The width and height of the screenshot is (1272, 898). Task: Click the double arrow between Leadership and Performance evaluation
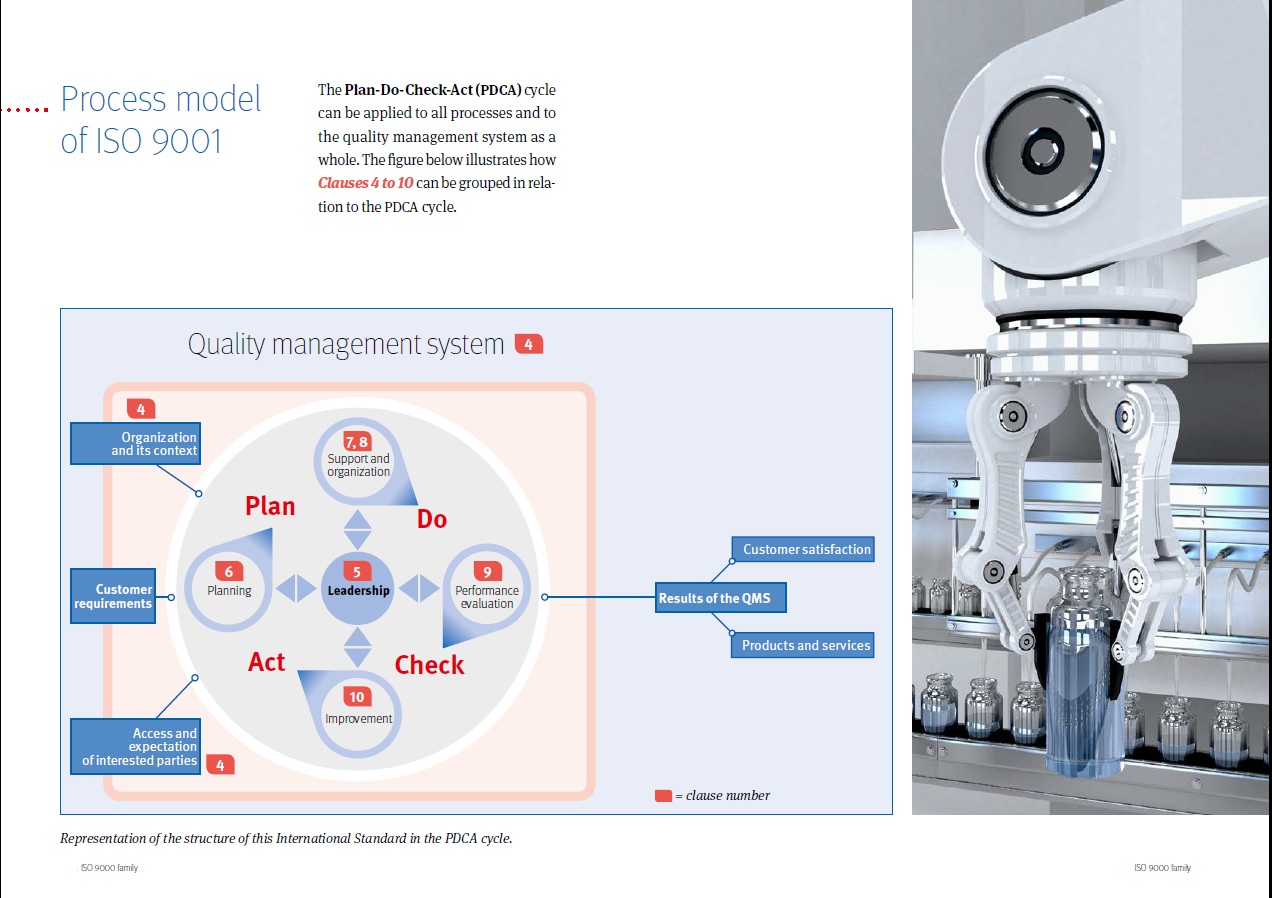point(420,589)
